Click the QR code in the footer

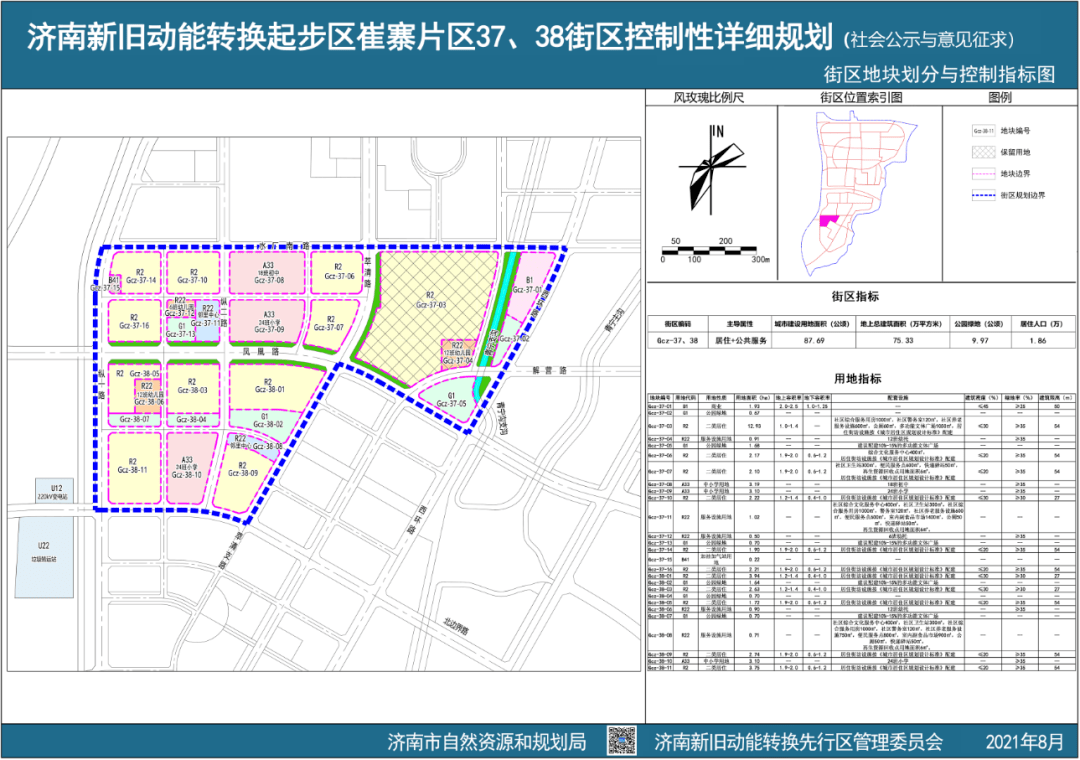[x=622, y=740]
